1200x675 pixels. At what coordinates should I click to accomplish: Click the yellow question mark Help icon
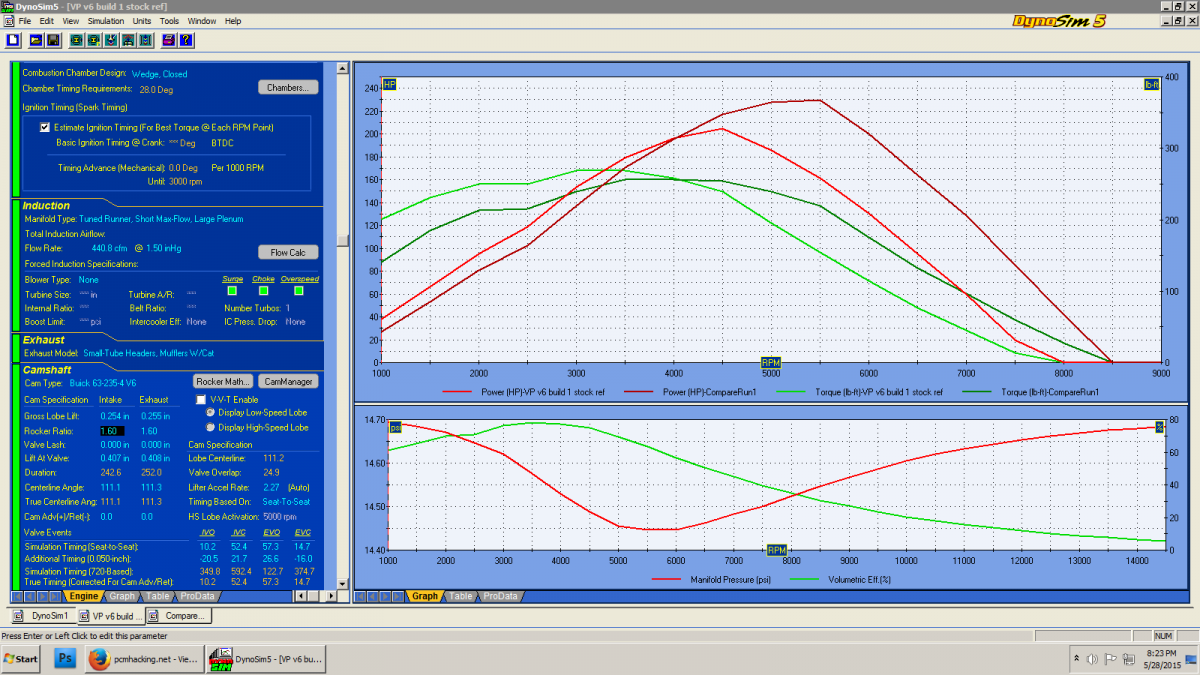click(x=186, y=40)
